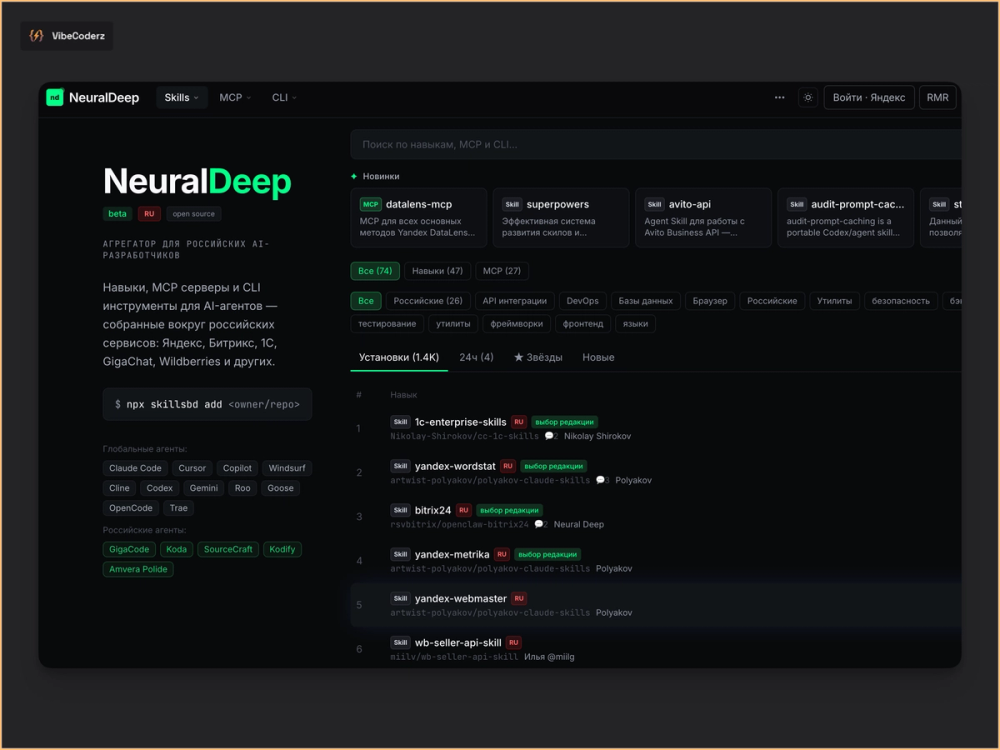The image size is (1000, 750).
Task: Open the superpowers skill card
Action: point(561,217)
